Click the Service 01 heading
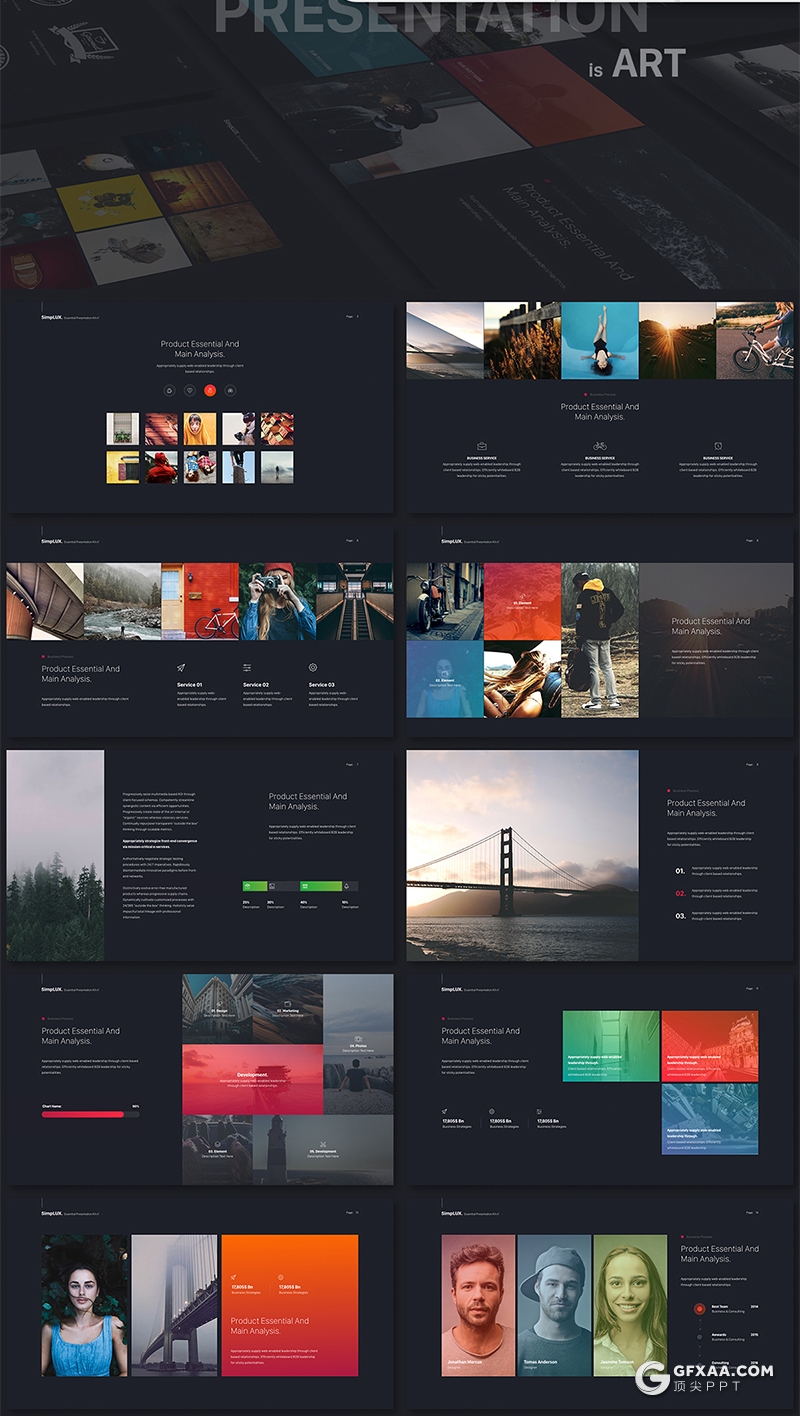Image resolution: width=800 pixels, height=1416 pixels. point(189,685)
